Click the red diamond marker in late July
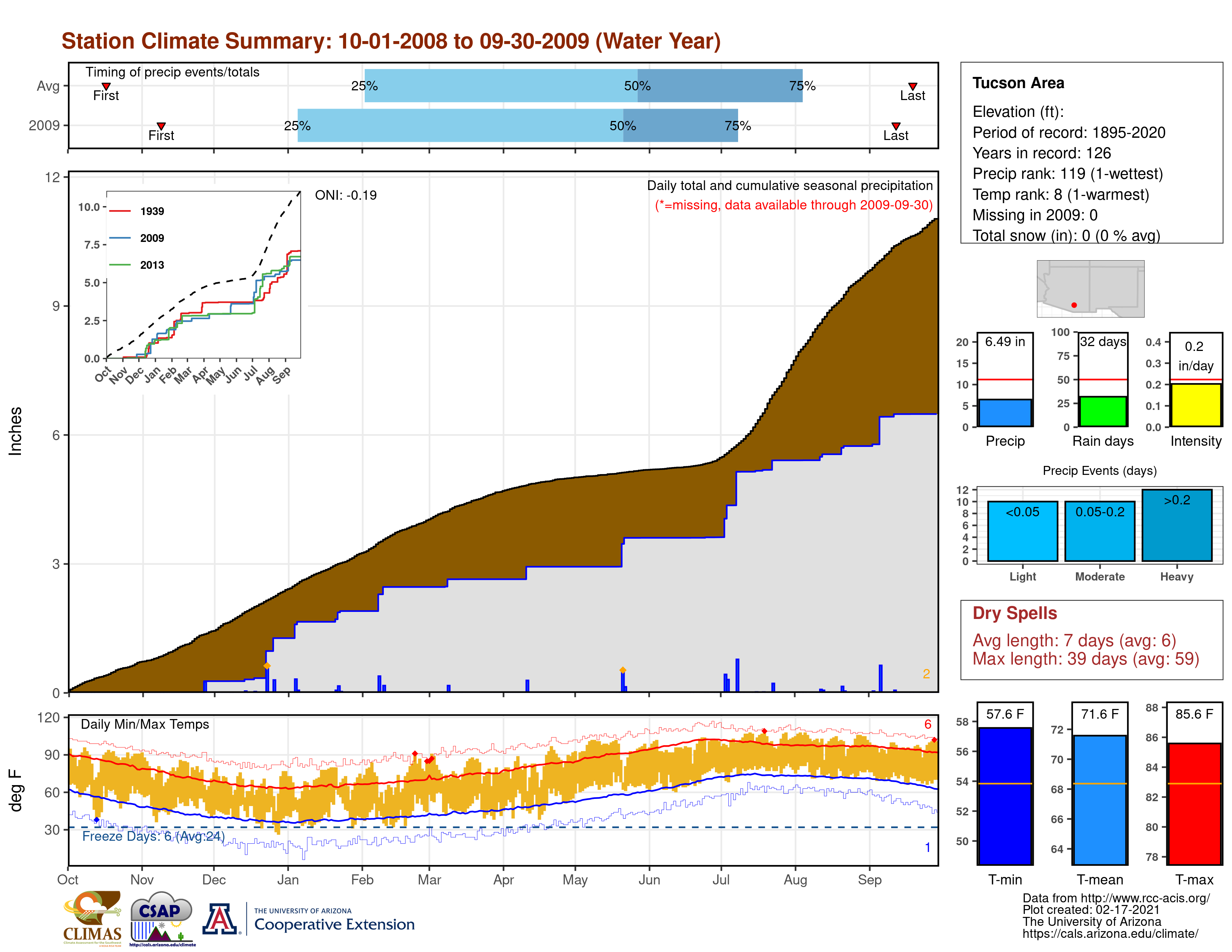 coord(764,731)
